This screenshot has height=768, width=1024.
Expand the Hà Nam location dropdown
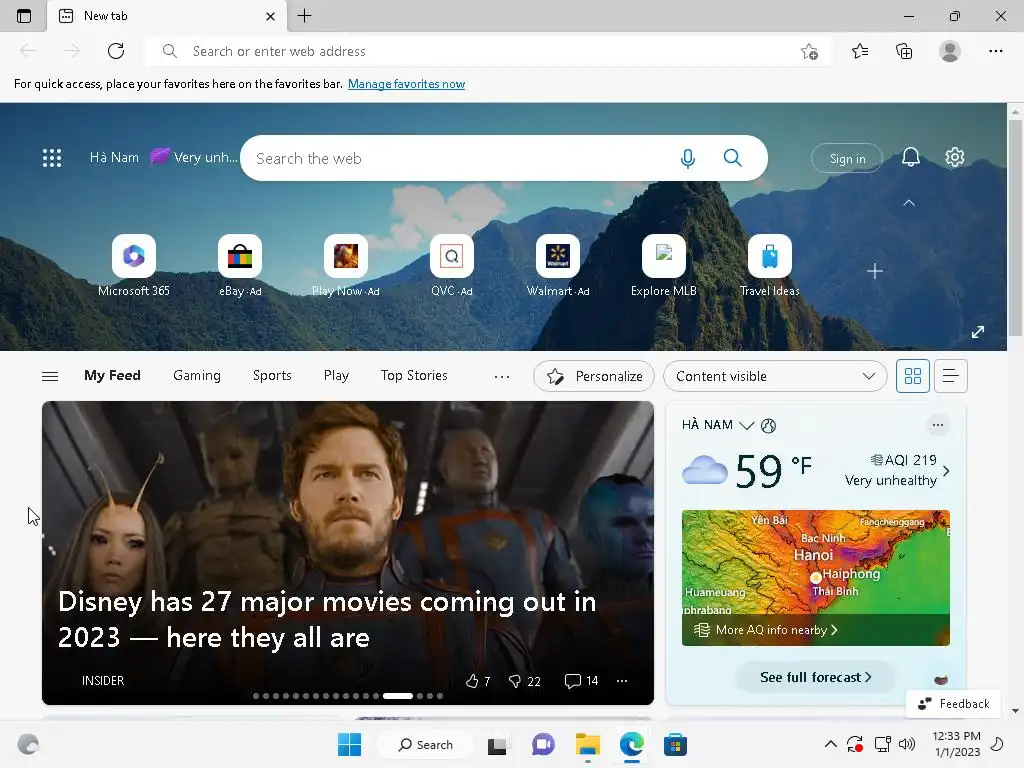[x=746, y=426]
